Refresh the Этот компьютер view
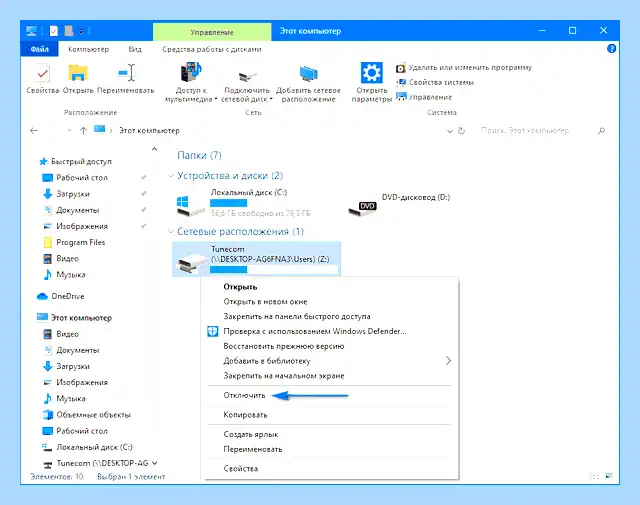This screenshot has height=505, width=640. tap(461, 131)
